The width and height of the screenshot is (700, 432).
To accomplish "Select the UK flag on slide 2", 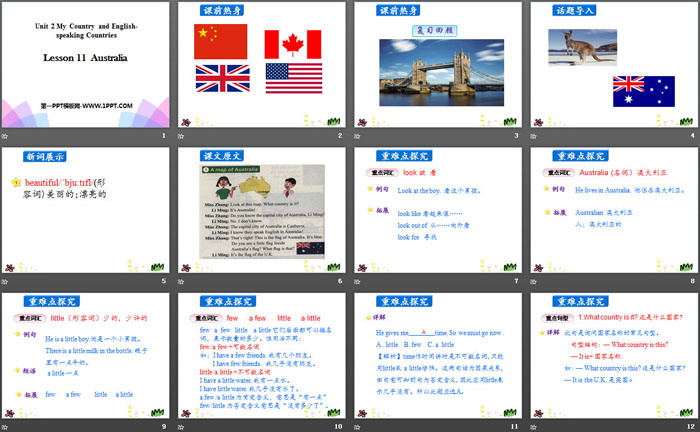I will point(223,78).
